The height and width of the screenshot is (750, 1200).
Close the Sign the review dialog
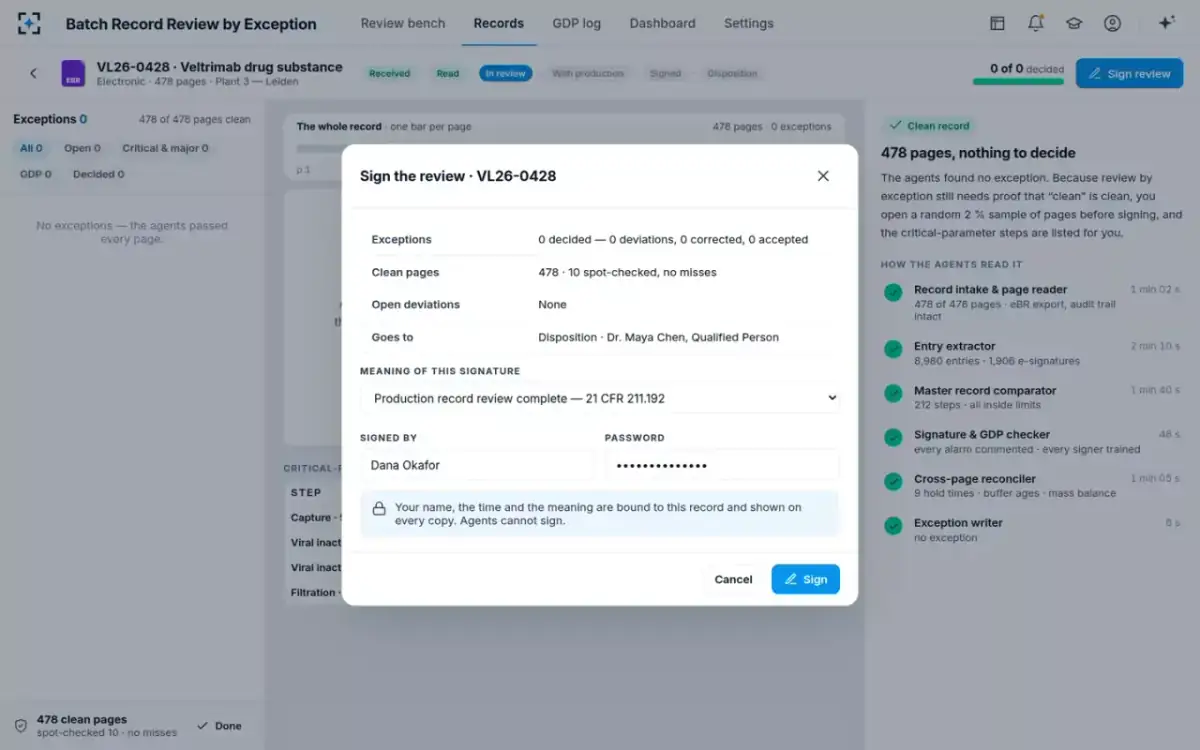[x=823, y=176]
